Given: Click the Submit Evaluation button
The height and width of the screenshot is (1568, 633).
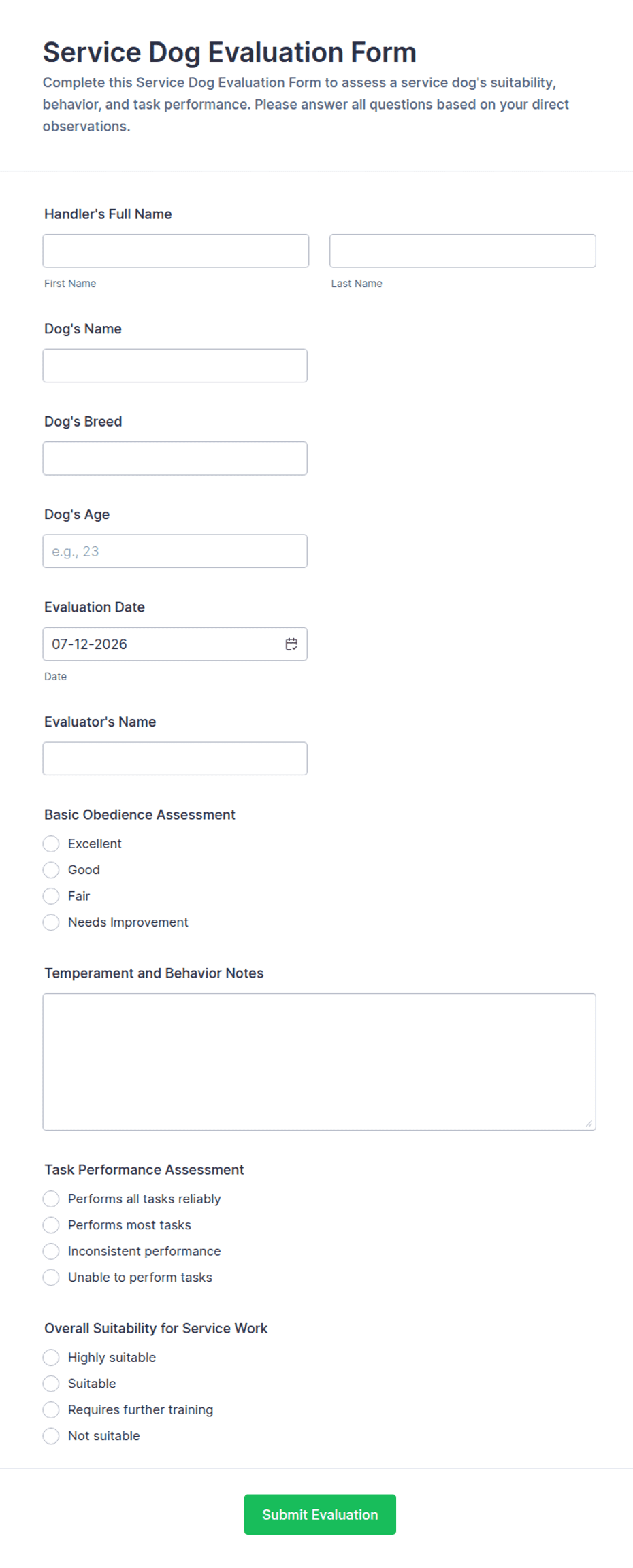Looking at the screenshot, I should coord(320,1515).
